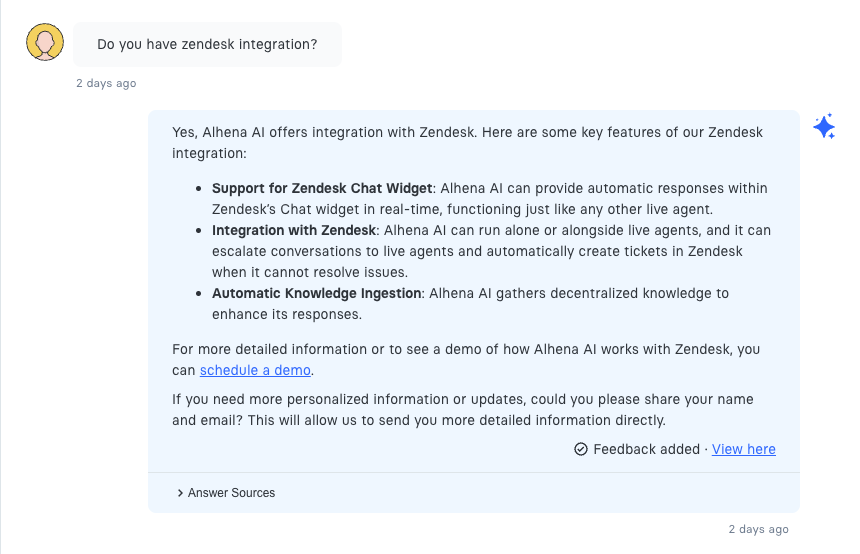The height and width of the screenshot is (554, 860).
Task: Click the opening "Yes, Alhena AI offers" sentence
Action: click(x=300, y=131)
